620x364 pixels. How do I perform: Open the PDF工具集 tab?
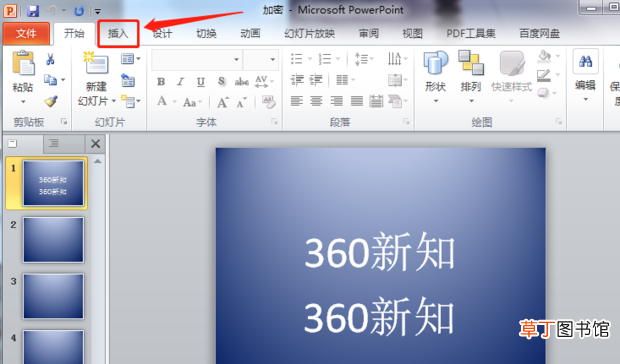[x=471, y=34]
